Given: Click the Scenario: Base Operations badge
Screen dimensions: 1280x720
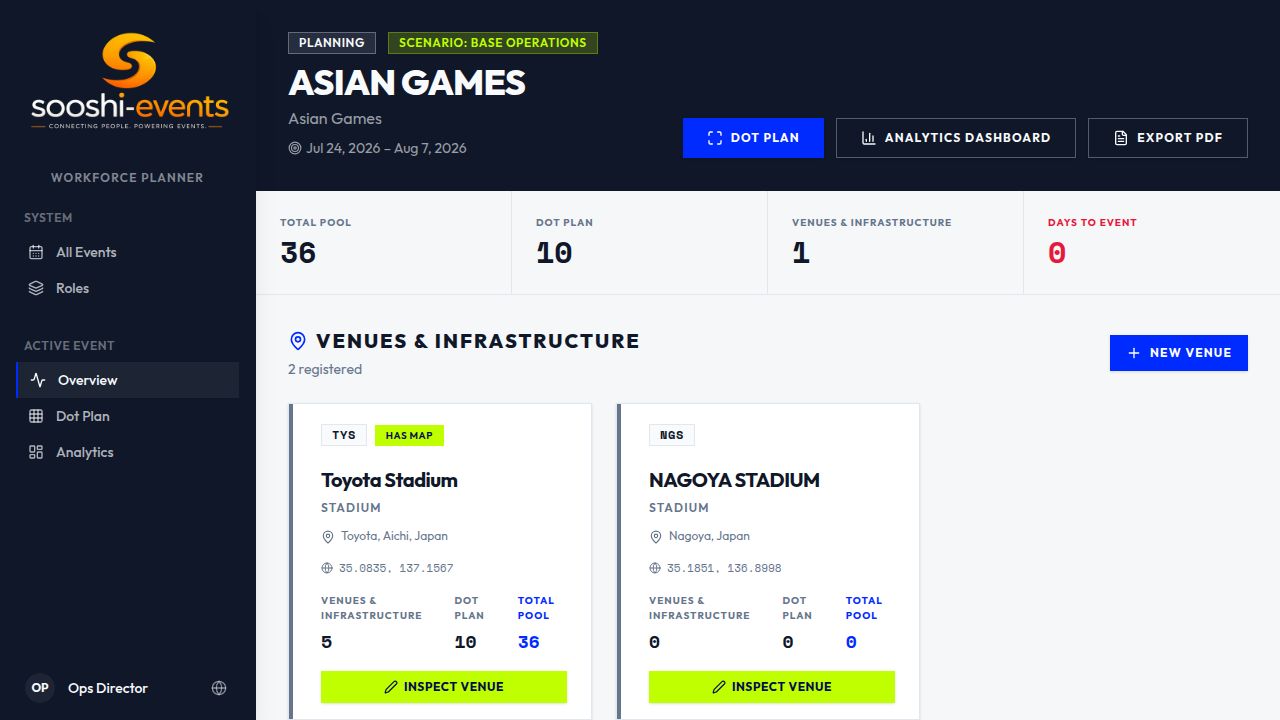Looking at the screenshot, I should click(x=493, y=43).
